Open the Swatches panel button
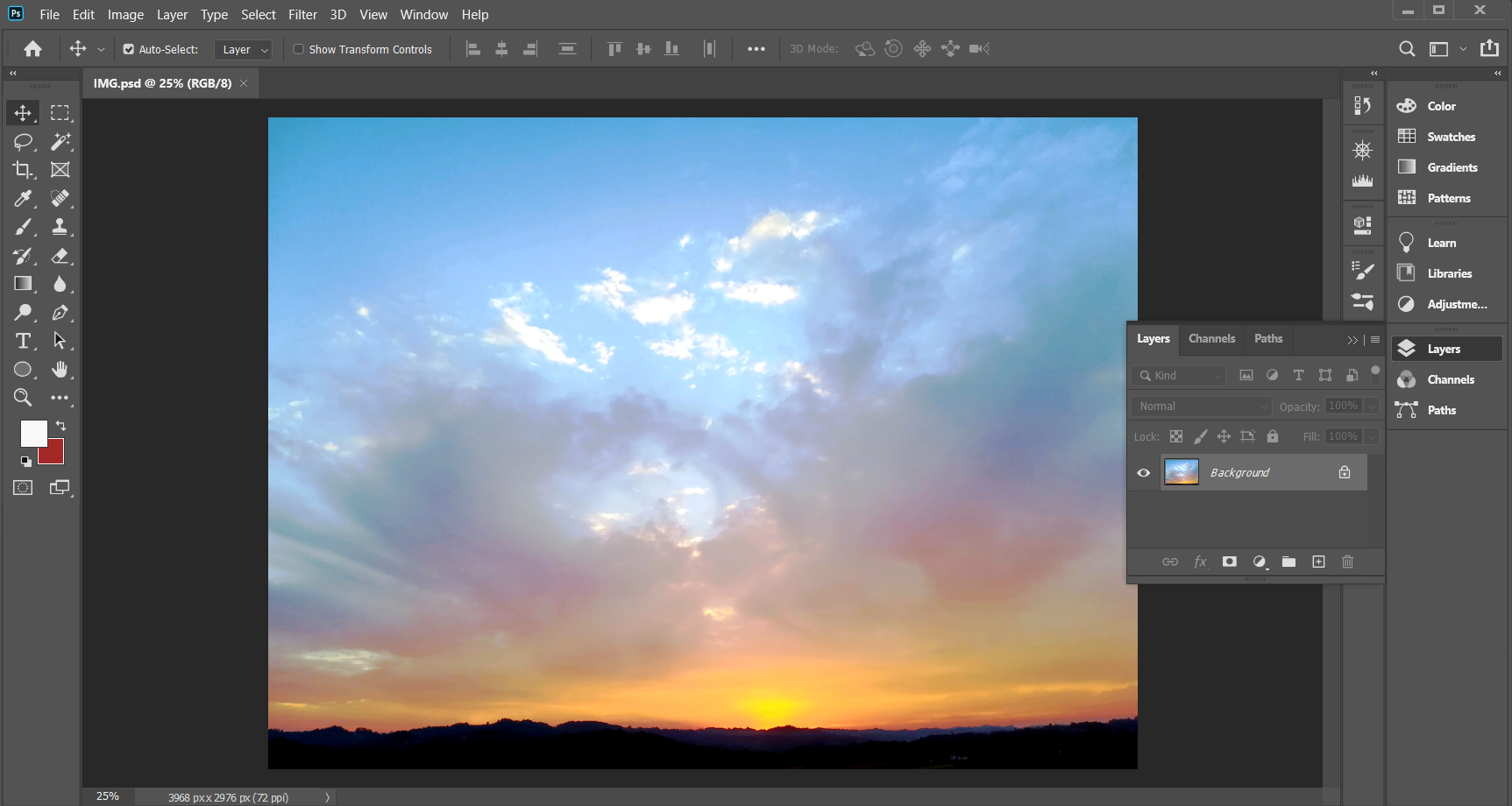The height and width of the screenshot is (806, 1512). pos(1450,137)
